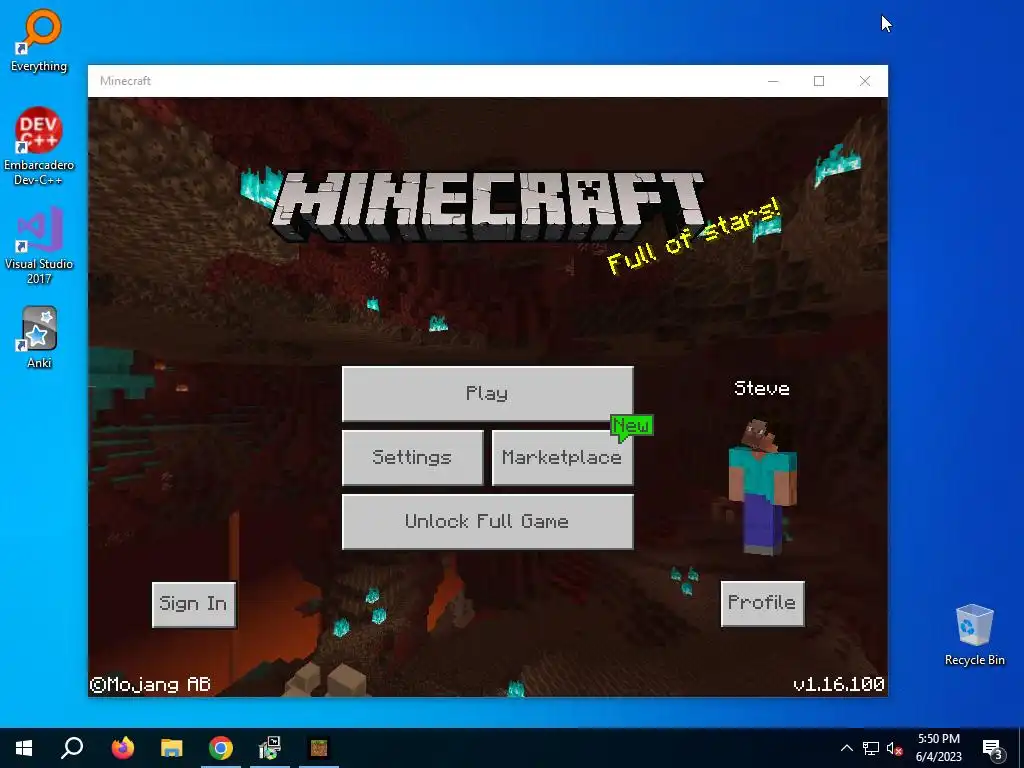Image resolution: width=1024 pixels, height=768 pixels.
Task: Click the ©Mojang AB copyright text
Action: click(x=150, y=684)
